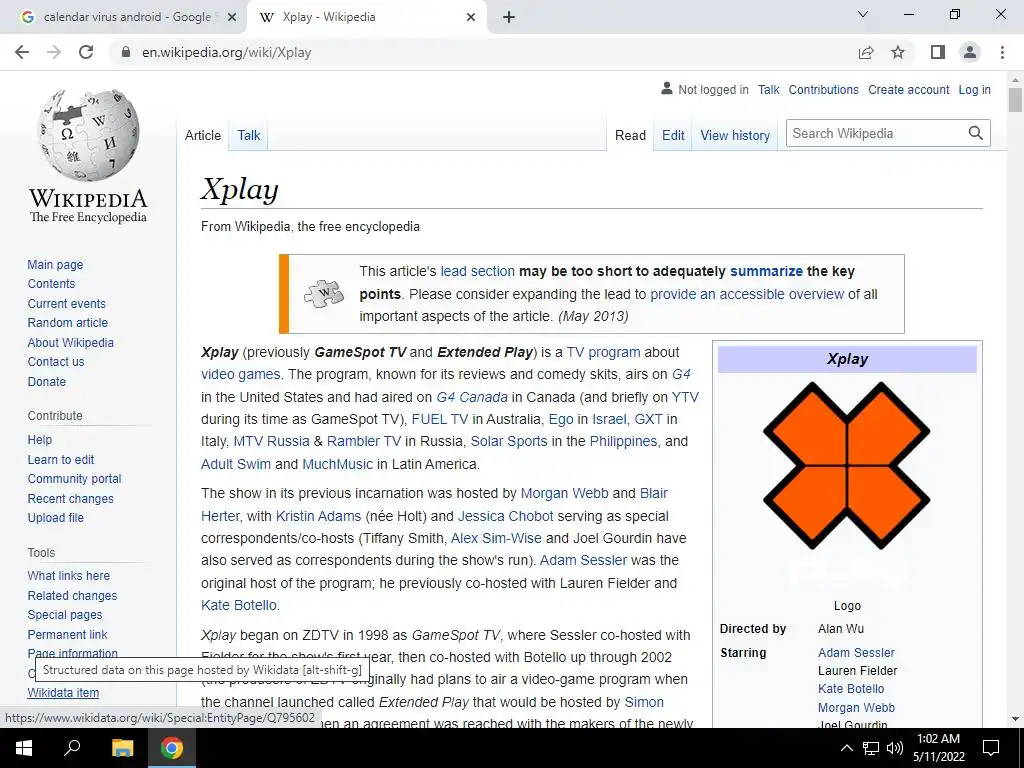
Task: Open Learn to edit
Action: (x=61, y=459)
